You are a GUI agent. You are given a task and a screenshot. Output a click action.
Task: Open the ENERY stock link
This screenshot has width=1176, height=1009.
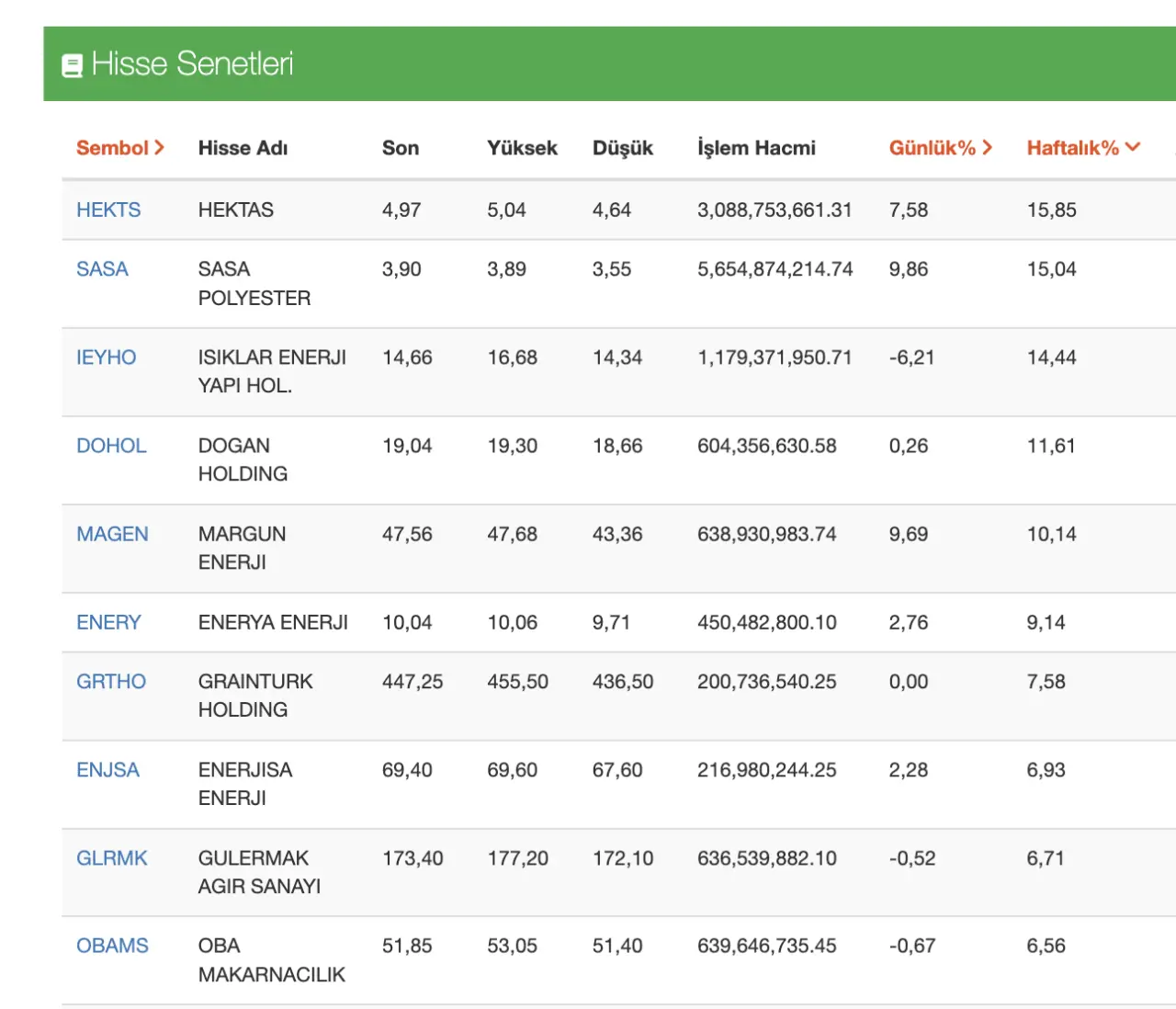(108, 622)
